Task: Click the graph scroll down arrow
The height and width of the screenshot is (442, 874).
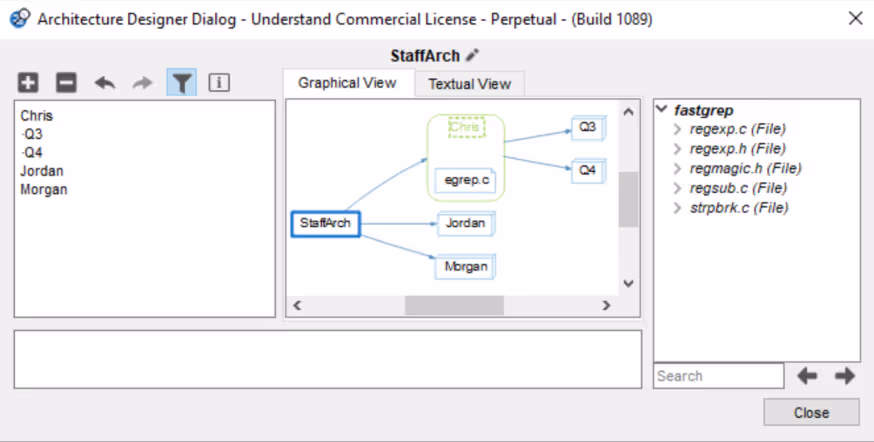Action: click(x=628, y=284)
